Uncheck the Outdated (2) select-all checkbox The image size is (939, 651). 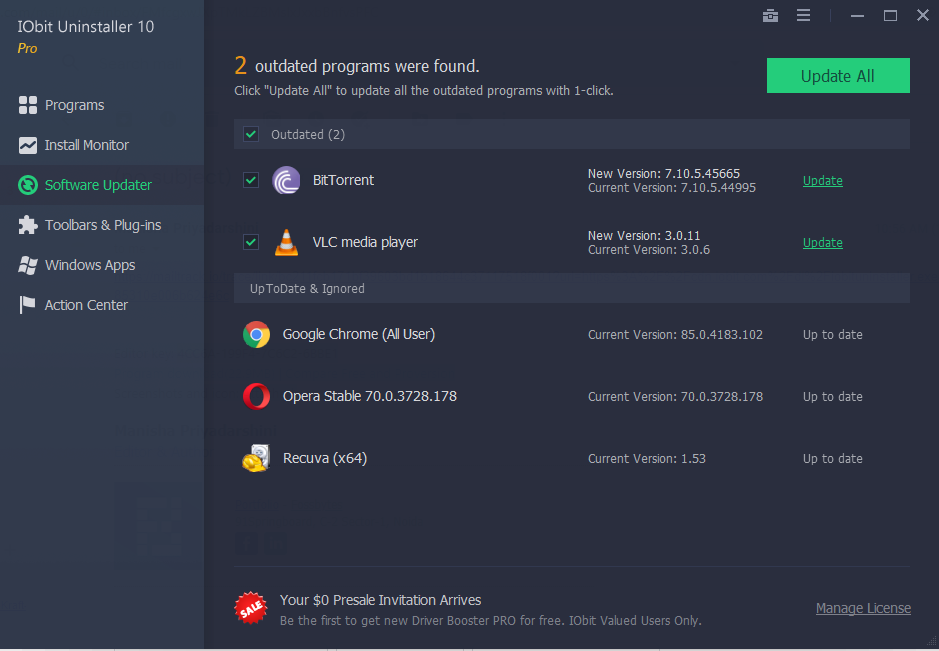coord(251,134)
